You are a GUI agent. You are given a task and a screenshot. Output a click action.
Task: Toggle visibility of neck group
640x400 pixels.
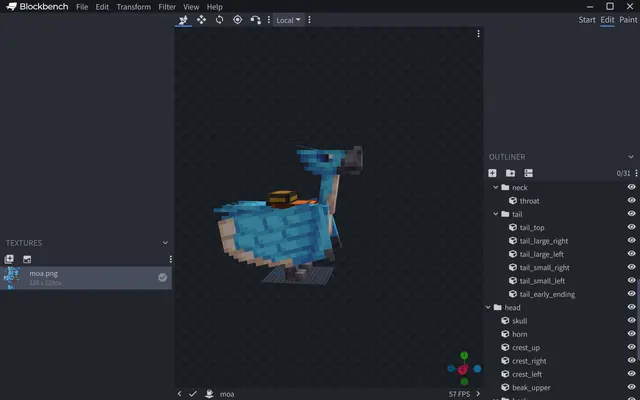pos(631,187)
